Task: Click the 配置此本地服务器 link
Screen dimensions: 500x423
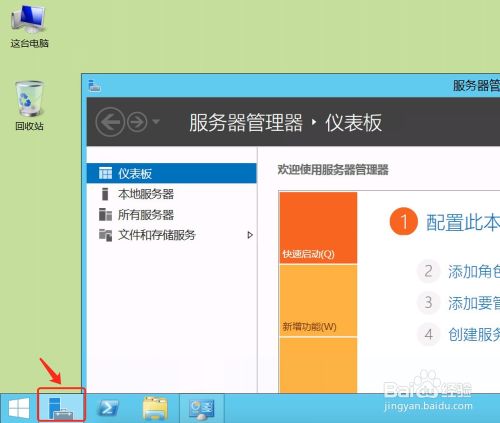Action: pyautogui.click(x=463, y=223)
